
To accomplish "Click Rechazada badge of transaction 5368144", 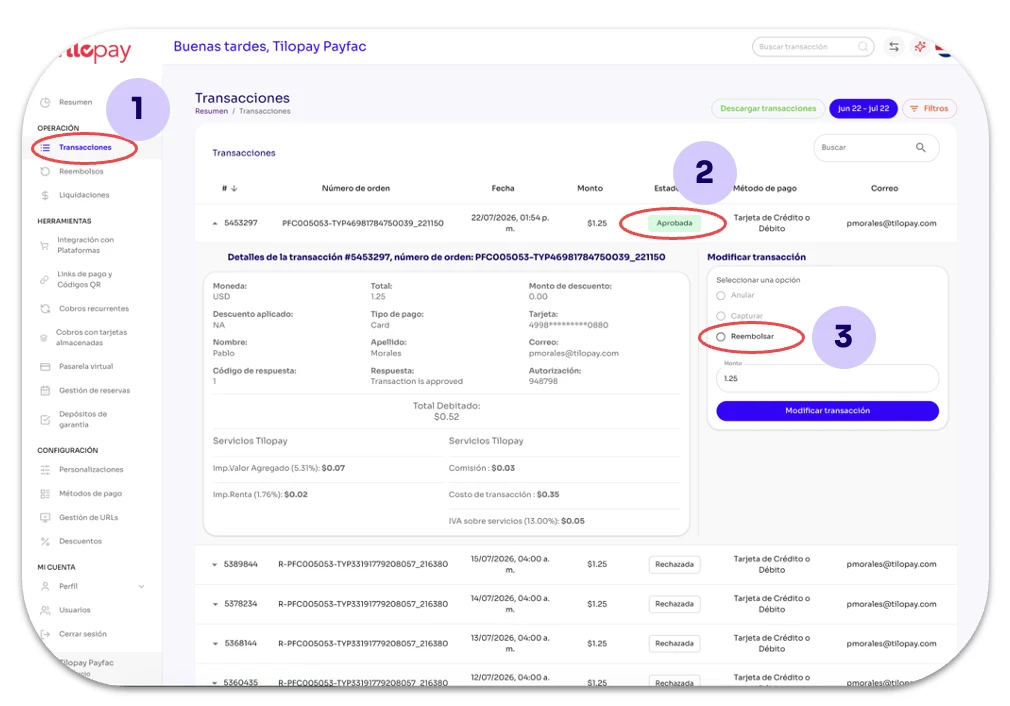I will [x=674, y=644].
